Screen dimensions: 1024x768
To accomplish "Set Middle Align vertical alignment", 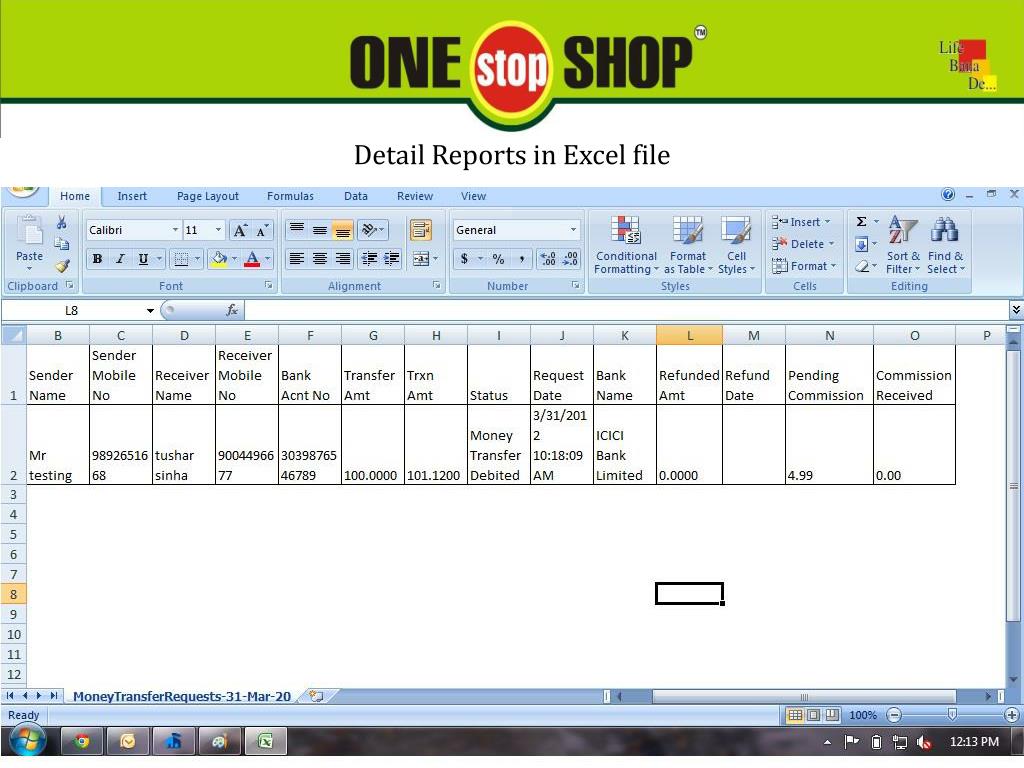I will click(319, 229).
